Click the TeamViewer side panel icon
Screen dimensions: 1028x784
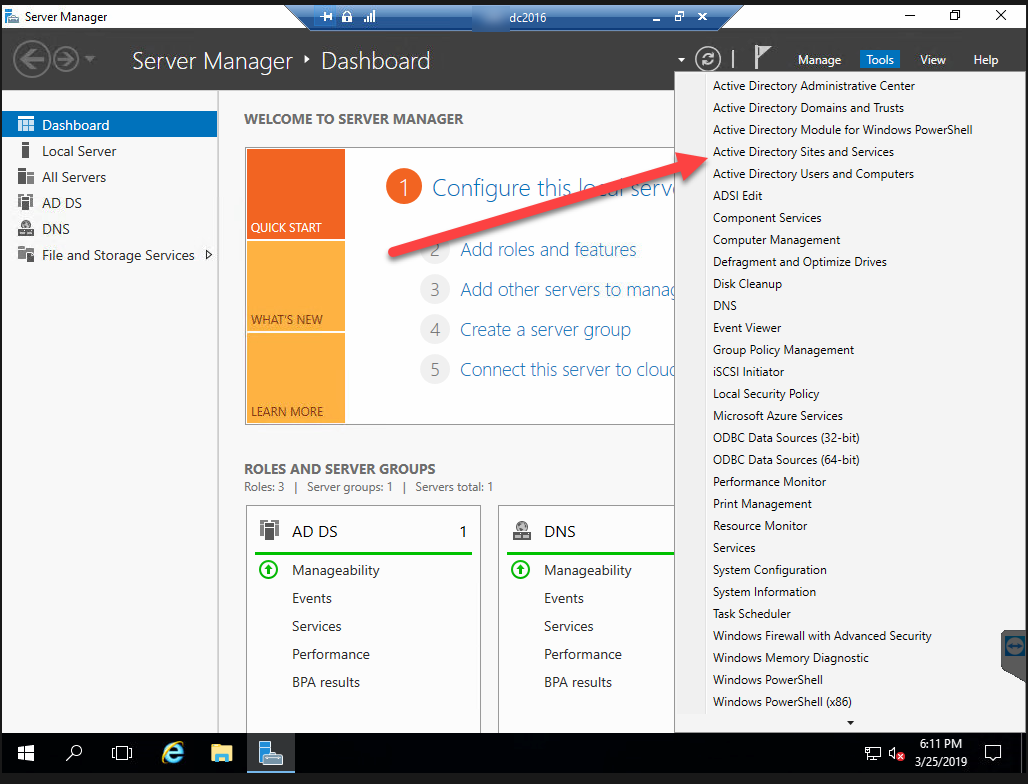[x=1014, y=647]
